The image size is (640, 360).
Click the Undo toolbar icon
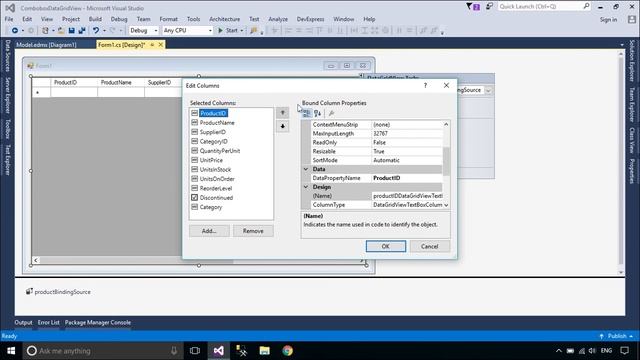coord(96,31)
